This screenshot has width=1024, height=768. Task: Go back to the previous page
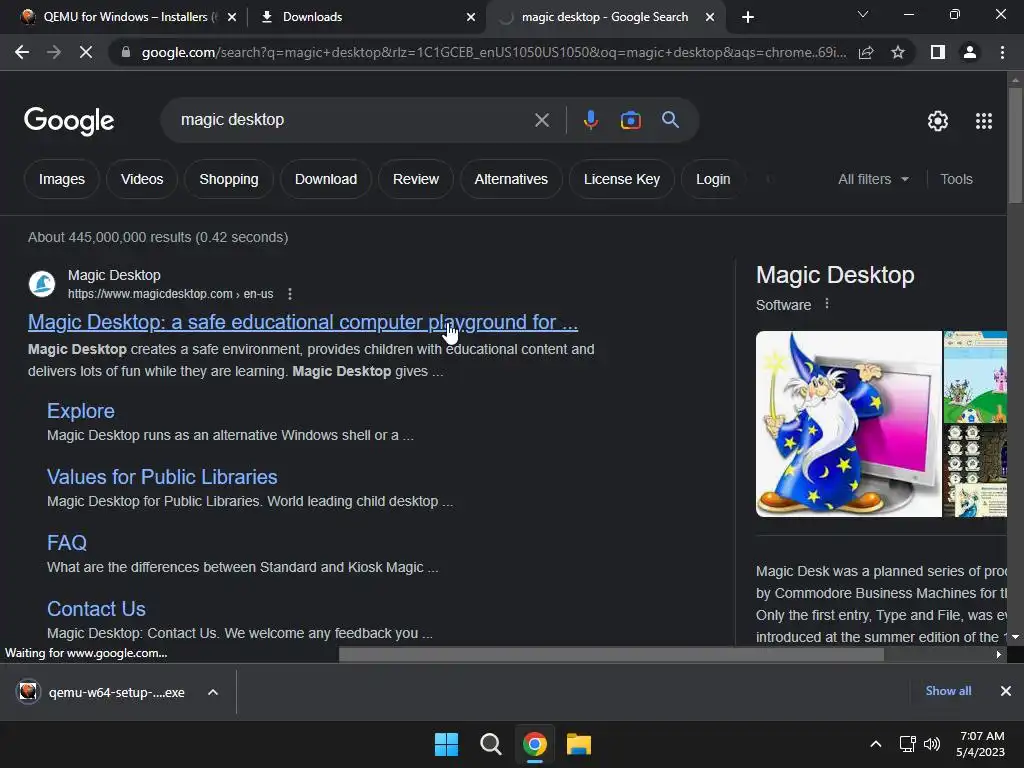pos(22,52)
